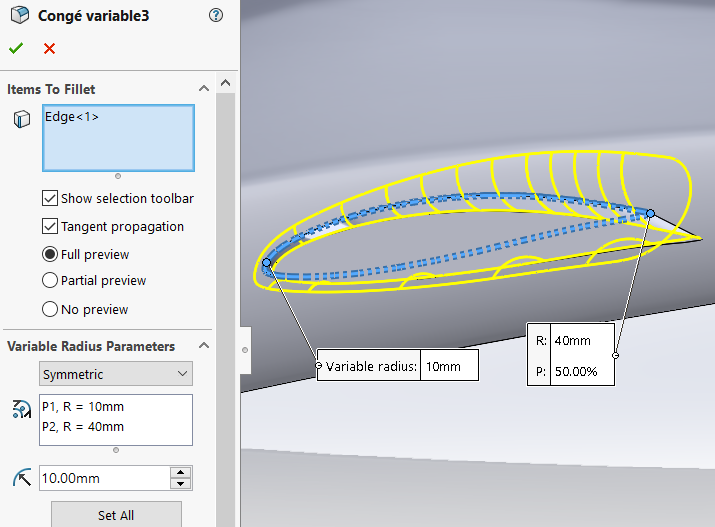Open the Symmetric profile dropdown
The image size is (715, 527).
pyautogui.click(x=116, y=374)
